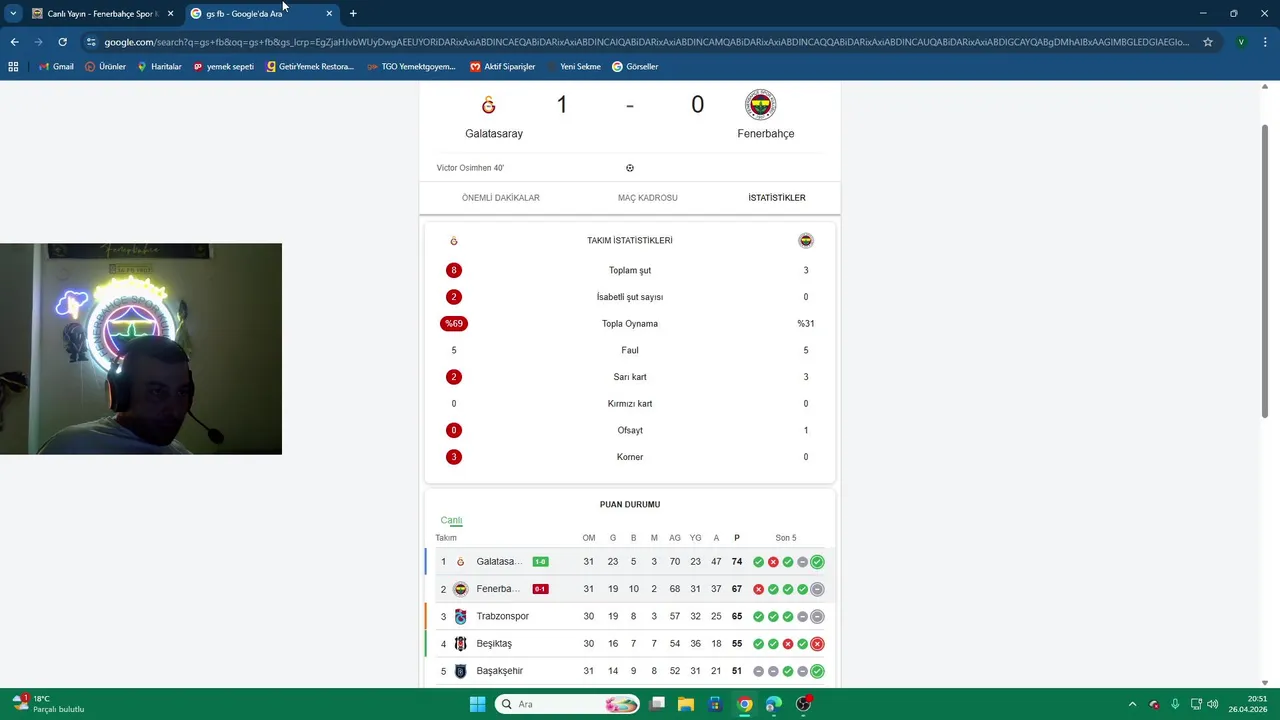Open the Aktif Siparişler bookmark

tap(502, 67)
